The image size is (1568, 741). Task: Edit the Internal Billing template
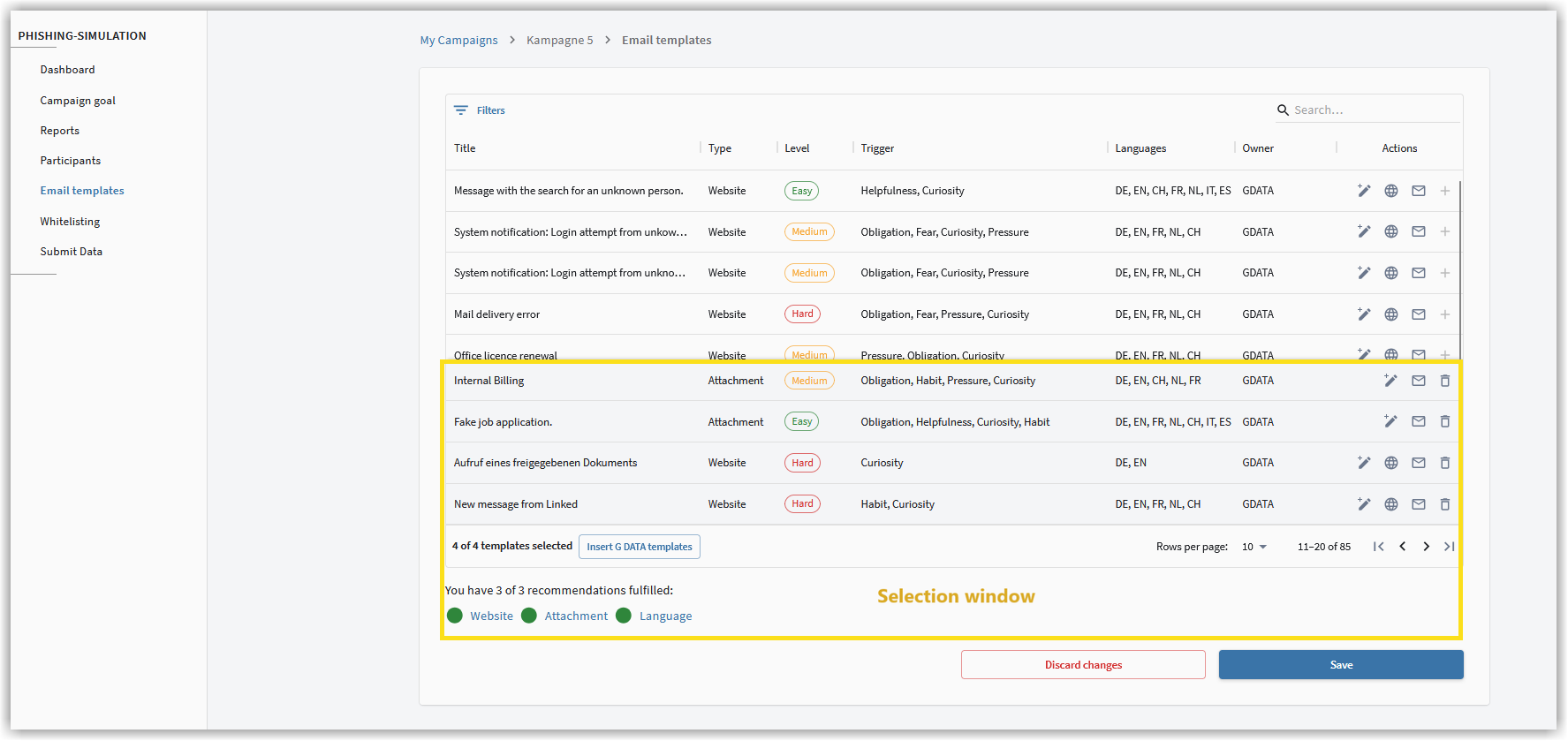1390,381
